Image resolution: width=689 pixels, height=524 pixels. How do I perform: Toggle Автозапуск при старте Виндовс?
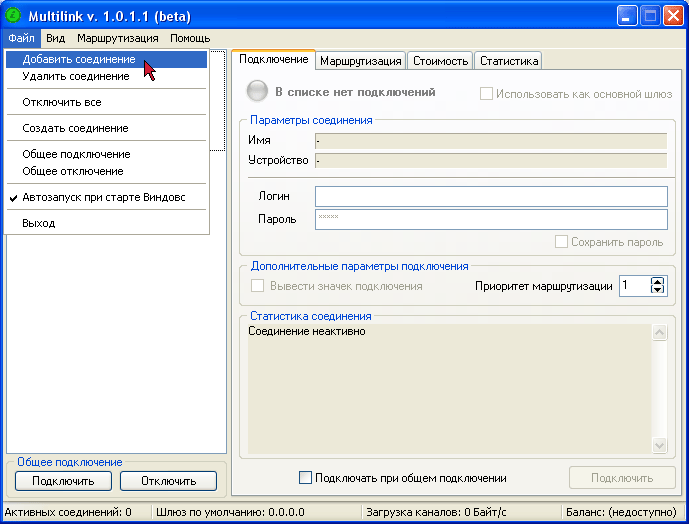[106, 197]
